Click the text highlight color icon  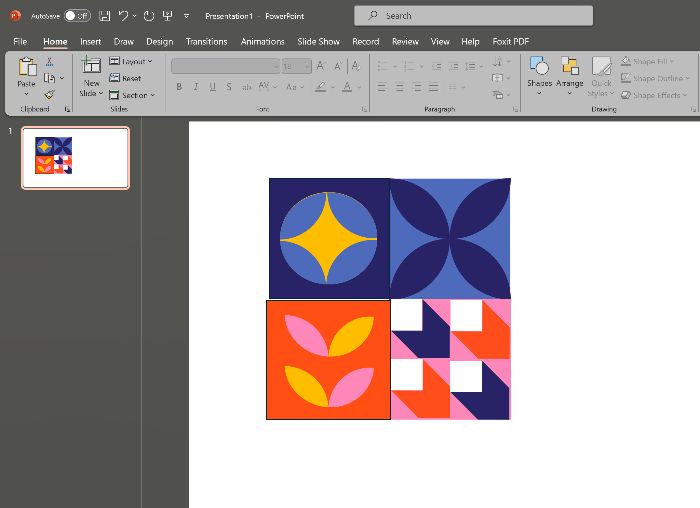coord(321,87)
